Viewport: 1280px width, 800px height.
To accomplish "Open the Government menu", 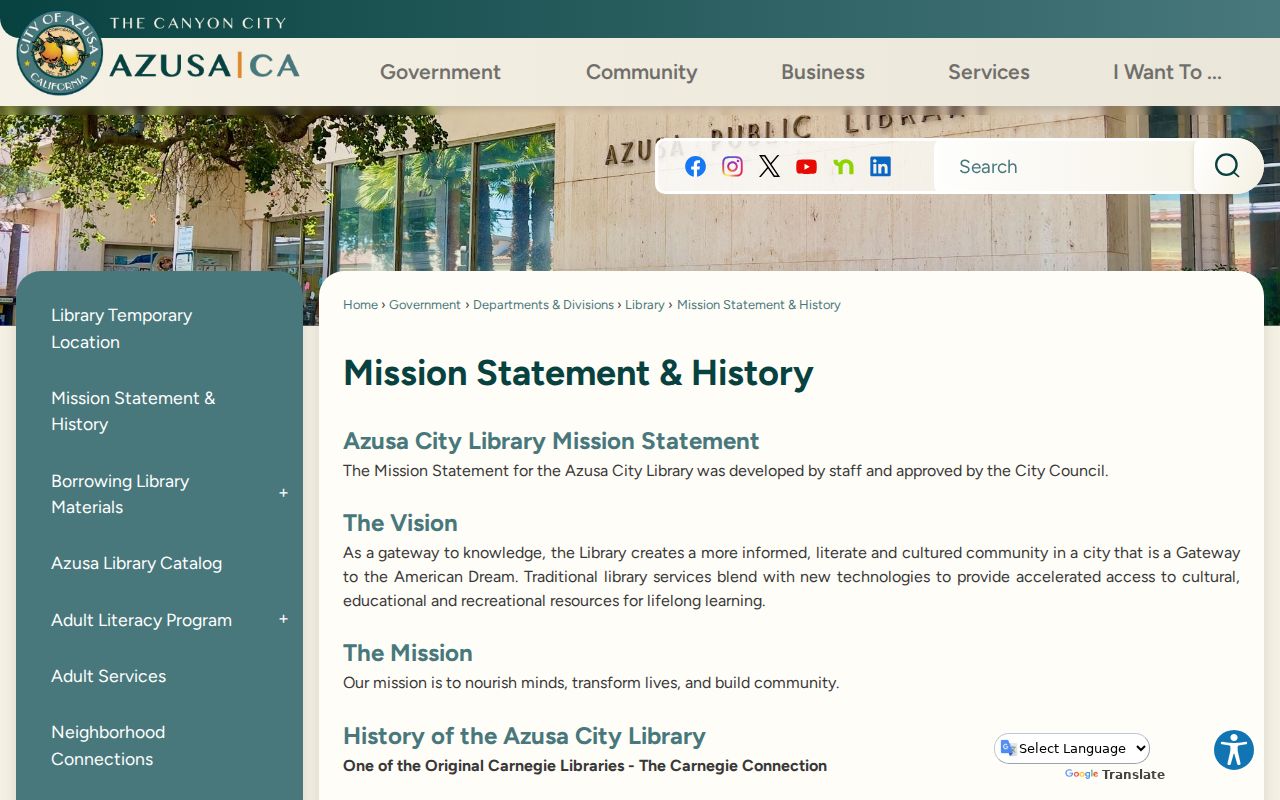I will [440, 72].
